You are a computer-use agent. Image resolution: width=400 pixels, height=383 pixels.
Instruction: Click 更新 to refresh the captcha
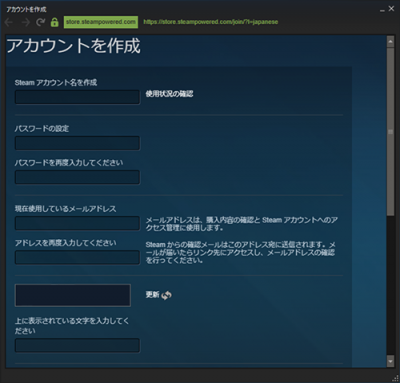click(152, 295)
